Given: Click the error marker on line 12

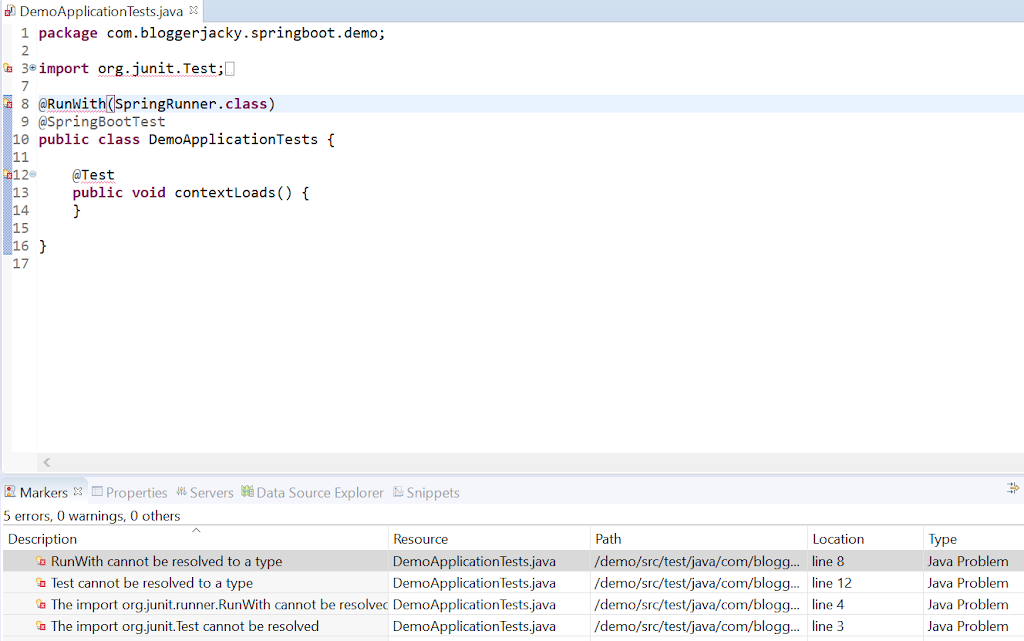Looking at the screenshot, I should point(8,175).
